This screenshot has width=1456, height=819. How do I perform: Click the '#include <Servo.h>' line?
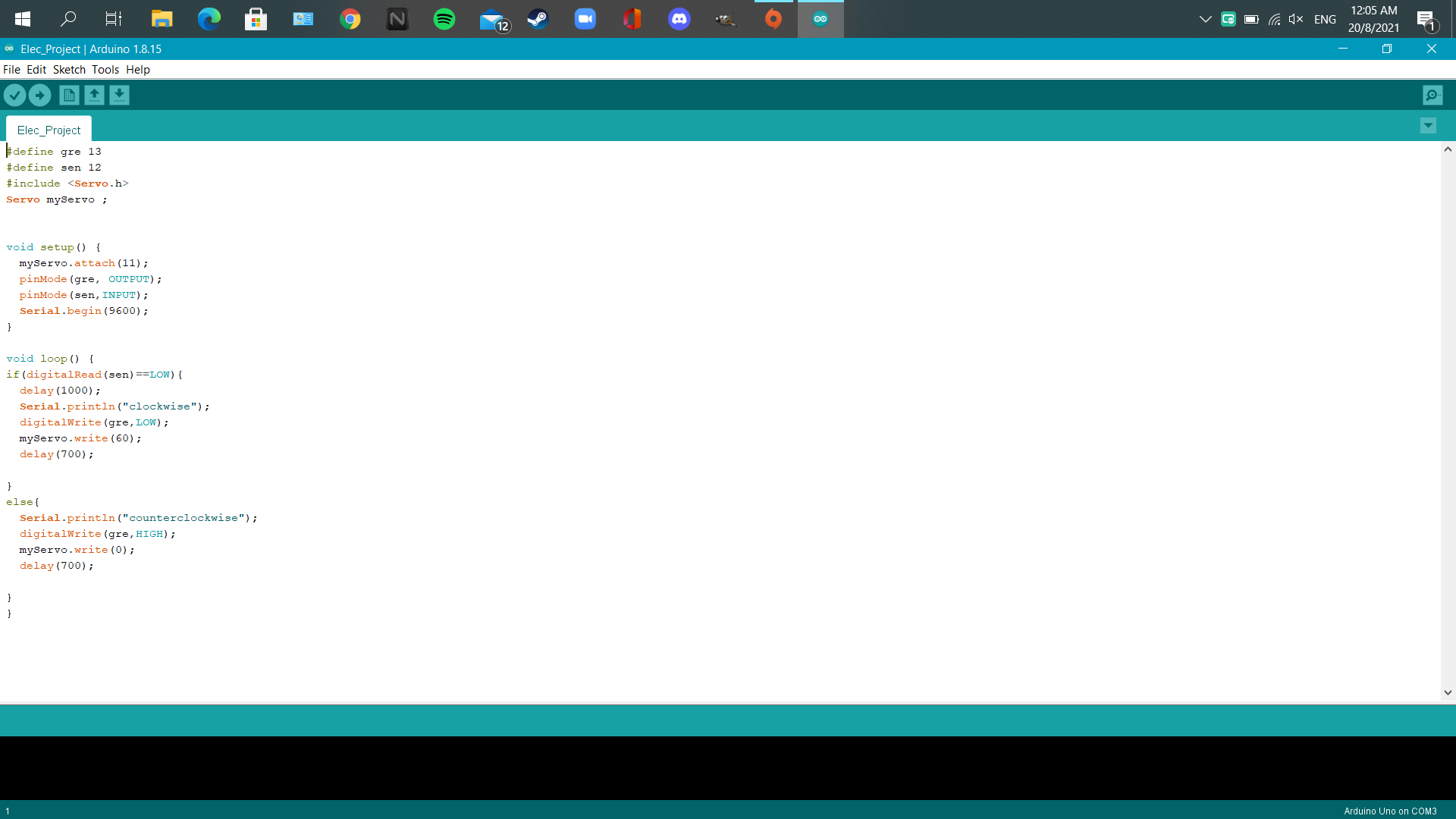67,184
